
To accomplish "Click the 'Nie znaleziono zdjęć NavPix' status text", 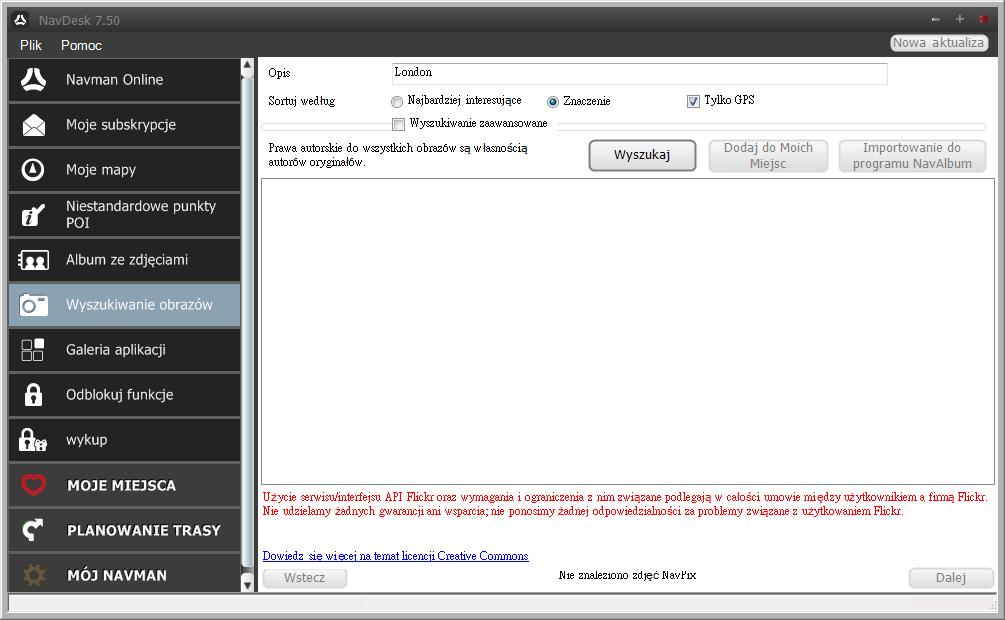I will click(x=627, y=575).
